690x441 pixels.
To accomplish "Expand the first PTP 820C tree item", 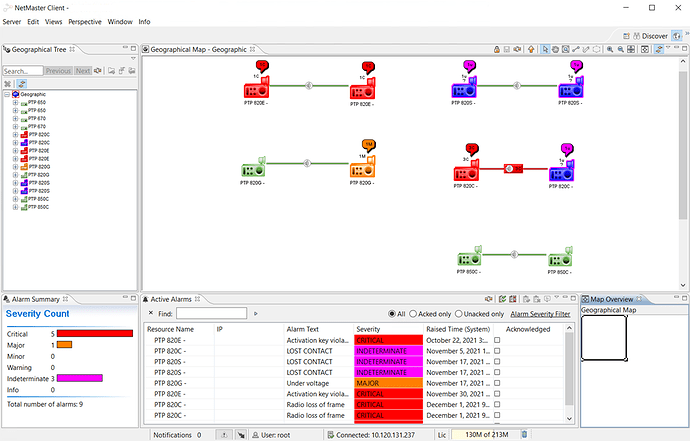I will pyautogui.click(x=16, y=134).
